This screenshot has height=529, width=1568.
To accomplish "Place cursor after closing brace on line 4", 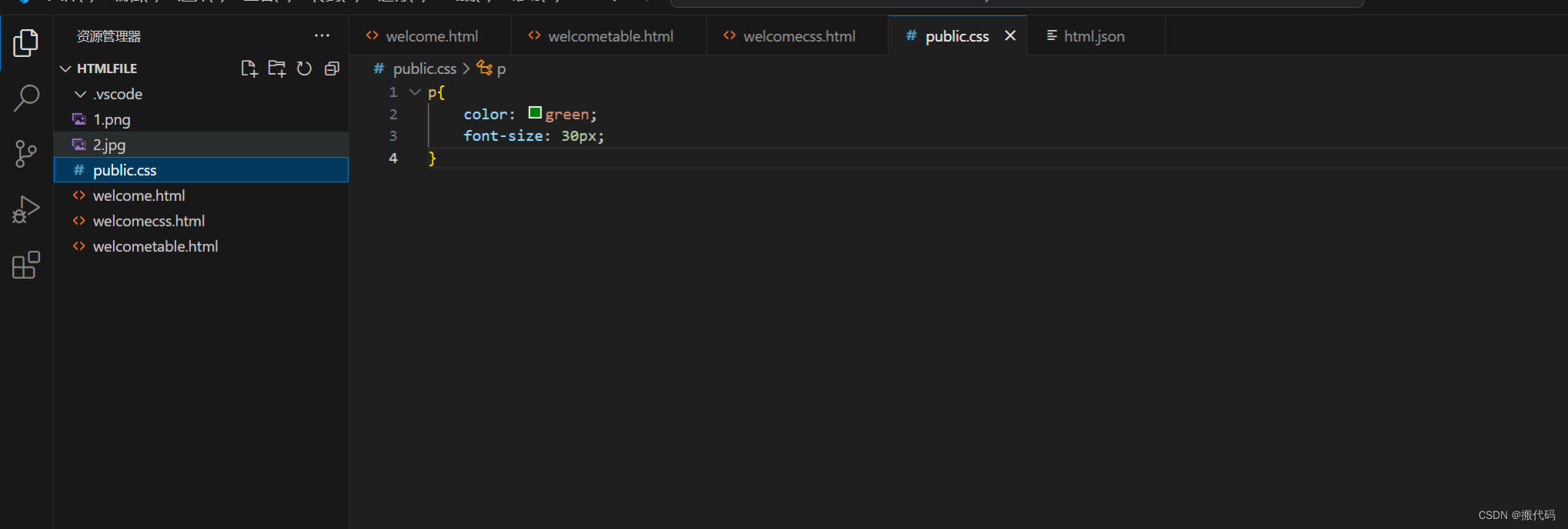I will click(x=437, y=158).
